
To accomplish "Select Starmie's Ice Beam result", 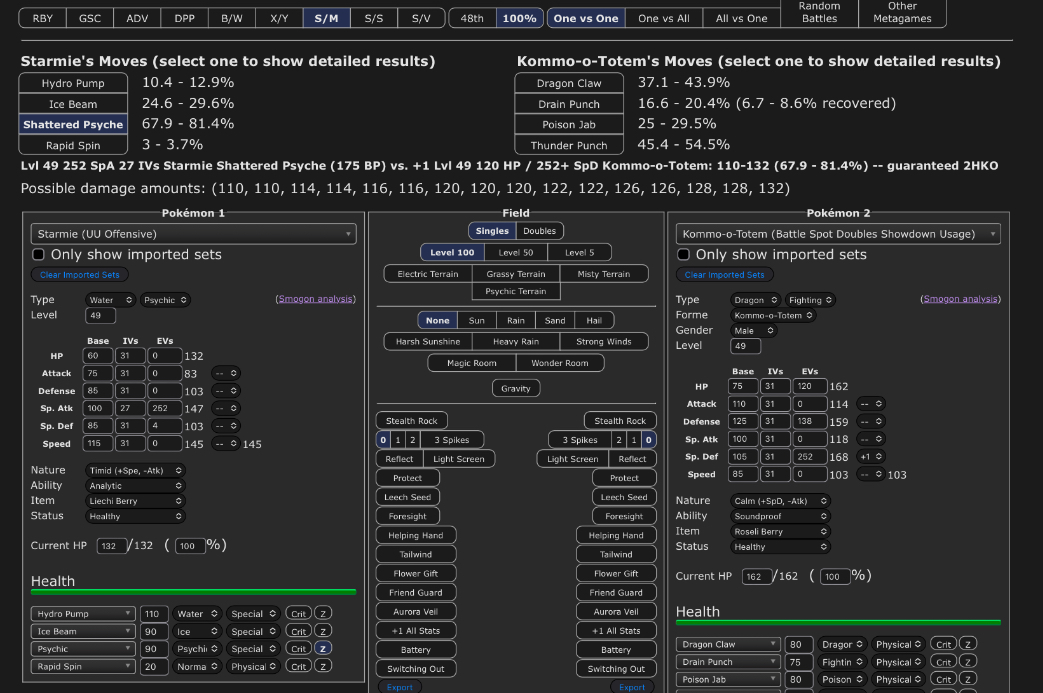I will [73, 104].
